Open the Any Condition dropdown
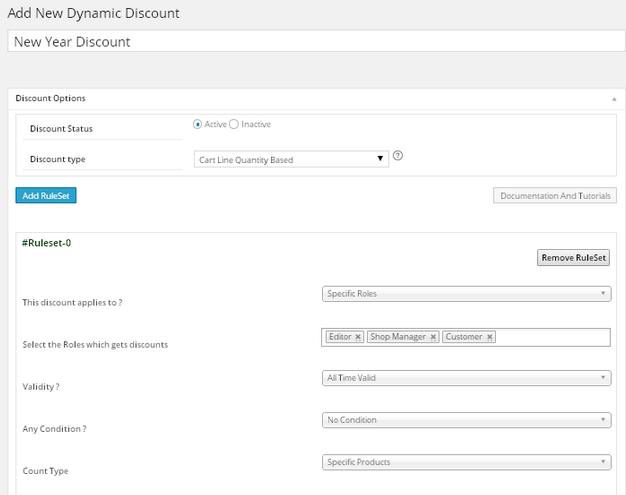Viewport: 626px width, 495px height. coord(466,420)
